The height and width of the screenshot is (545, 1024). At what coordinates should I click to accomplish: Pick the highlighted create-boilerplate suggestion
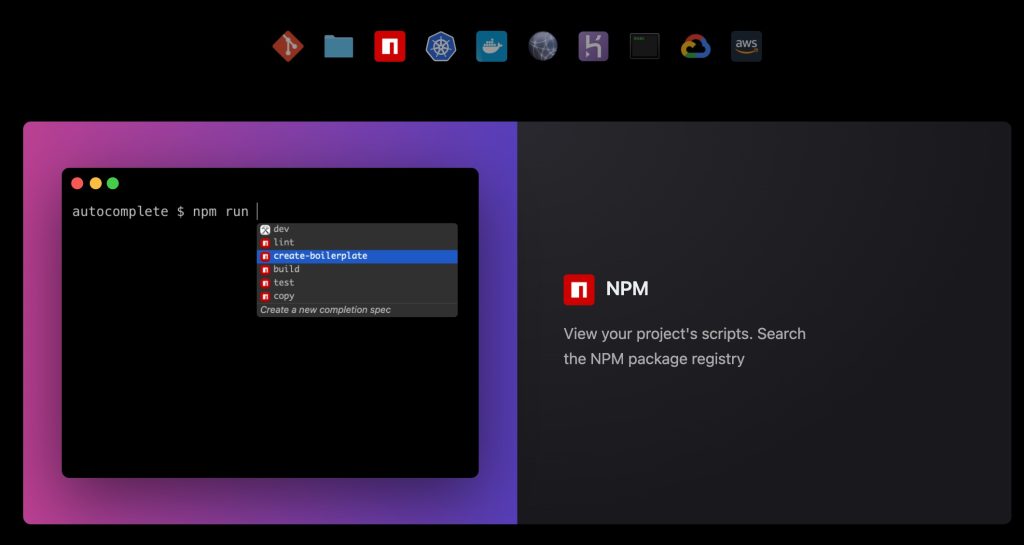[x=357, y=256]
